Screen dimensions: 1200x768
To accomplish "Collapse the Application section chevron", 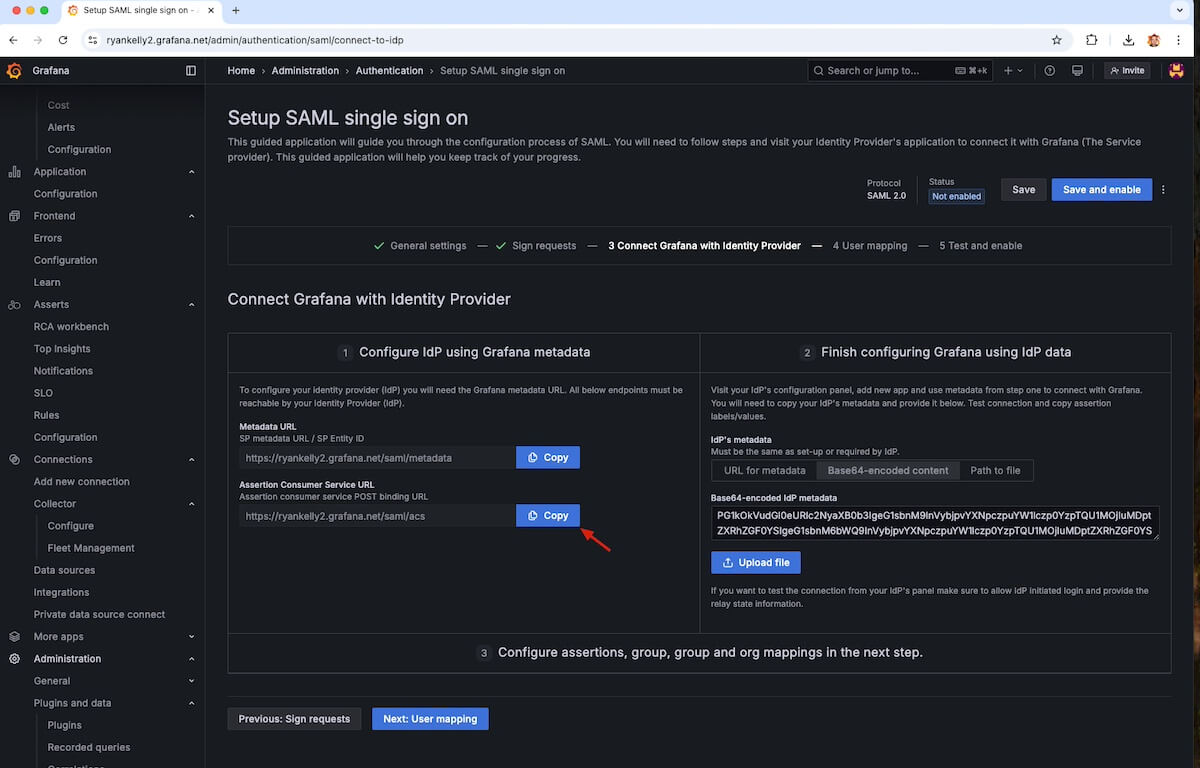I will point(191,172).
